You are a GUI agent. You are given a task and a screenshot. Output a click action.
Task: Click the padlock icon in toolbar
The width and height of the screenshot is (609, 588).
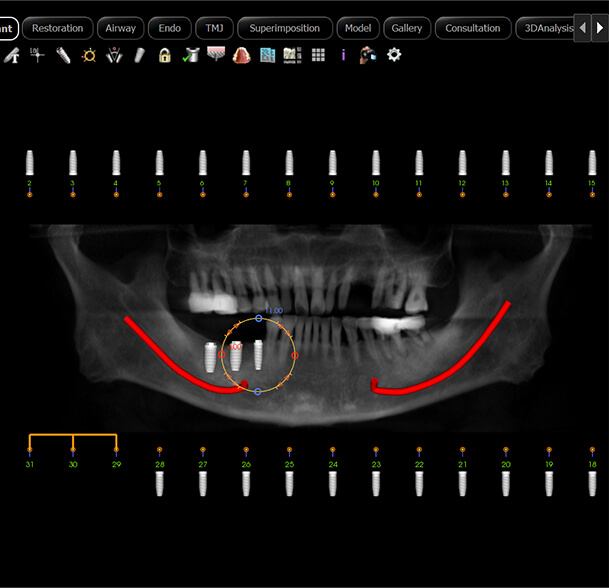(165, 55)
